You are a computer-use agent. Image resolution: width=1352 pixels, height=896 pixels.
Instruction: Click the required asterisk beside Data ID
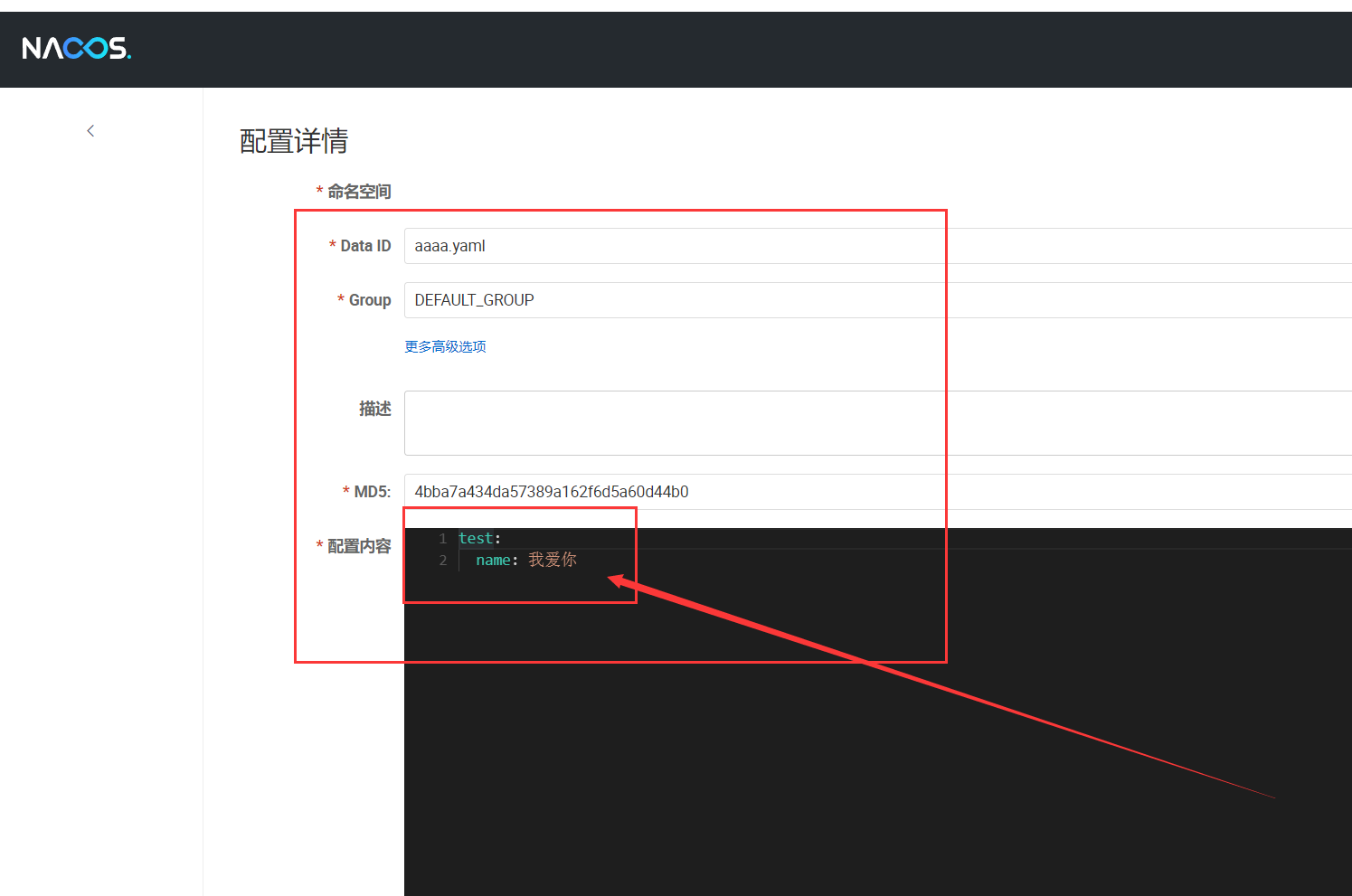pos(332,245)
